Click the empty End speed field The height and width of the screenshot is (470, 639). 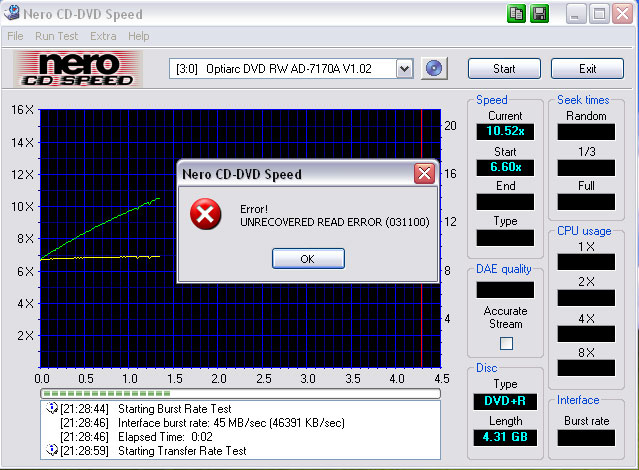point(505,202)
